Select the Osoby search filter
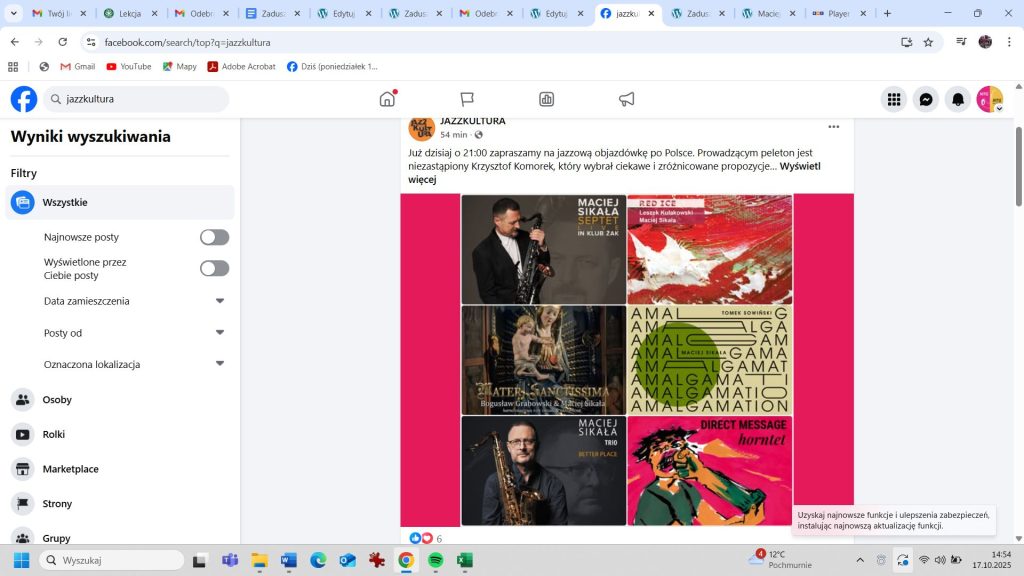The width and height of the screenshot is (1024, 576). point(57,400)
